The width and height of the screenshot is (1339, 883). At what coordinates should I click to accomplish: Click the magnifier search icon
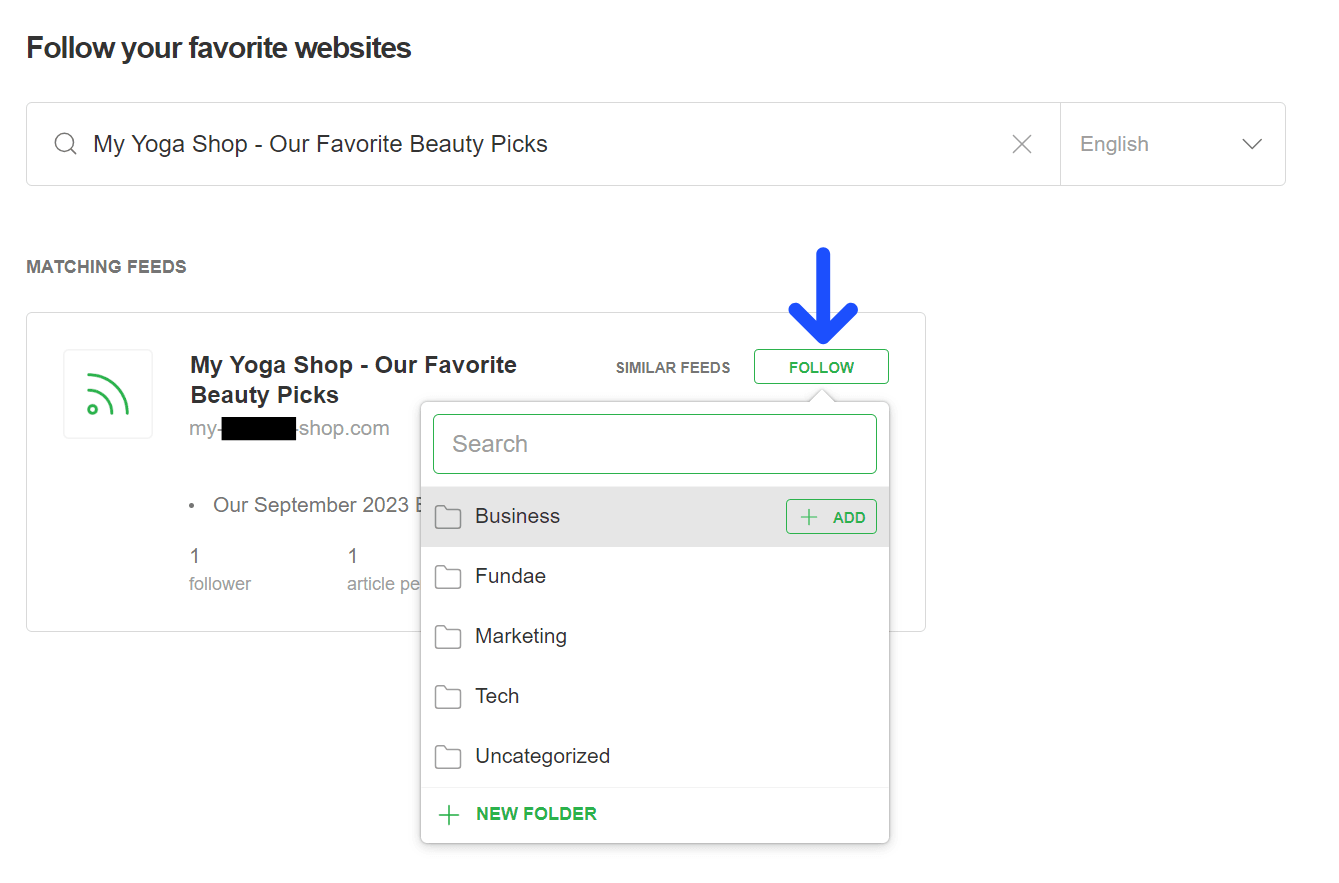click(66, 144)
